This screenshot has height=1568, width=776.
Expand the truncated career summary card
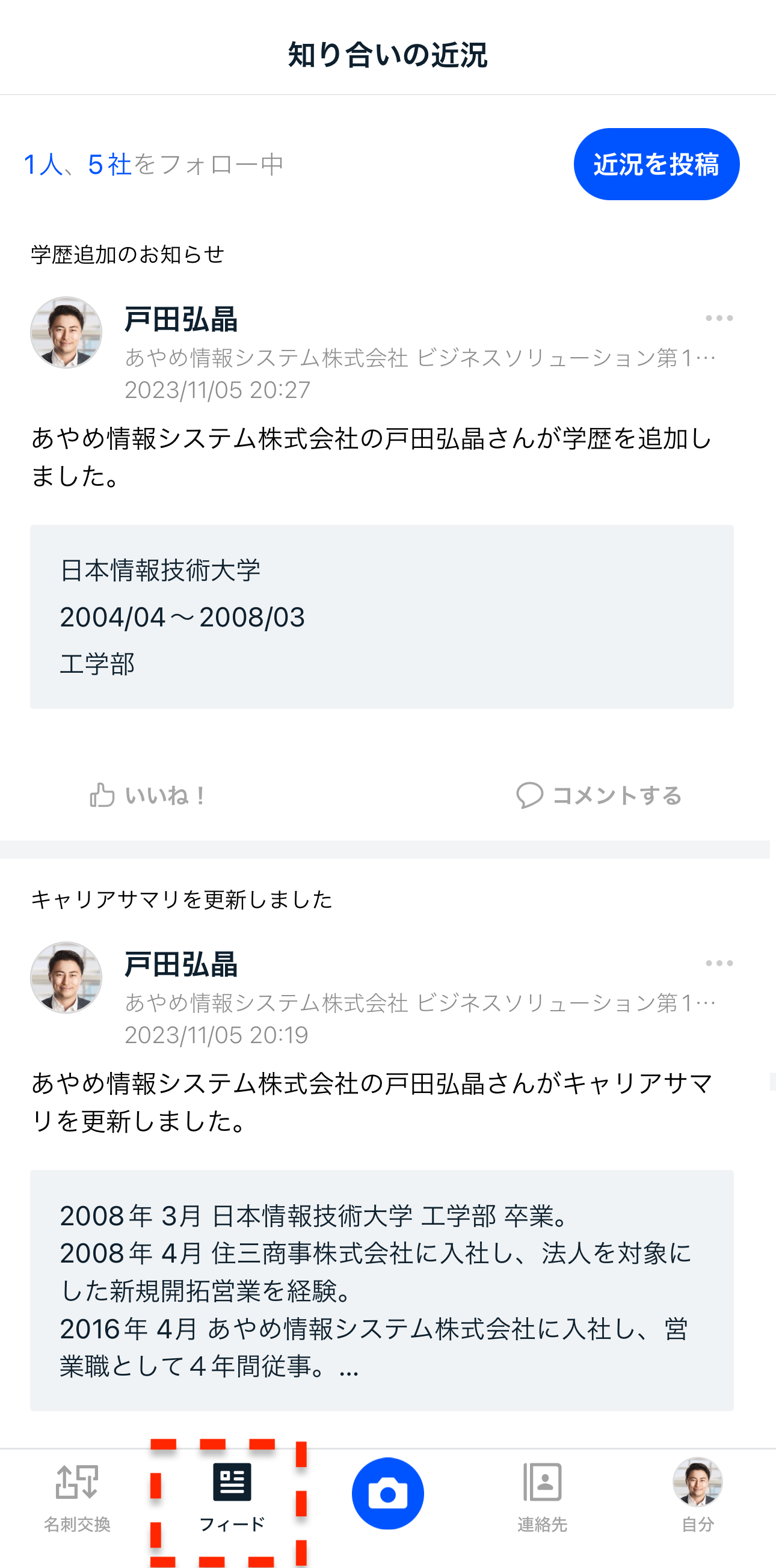(x=381, y=1289)
